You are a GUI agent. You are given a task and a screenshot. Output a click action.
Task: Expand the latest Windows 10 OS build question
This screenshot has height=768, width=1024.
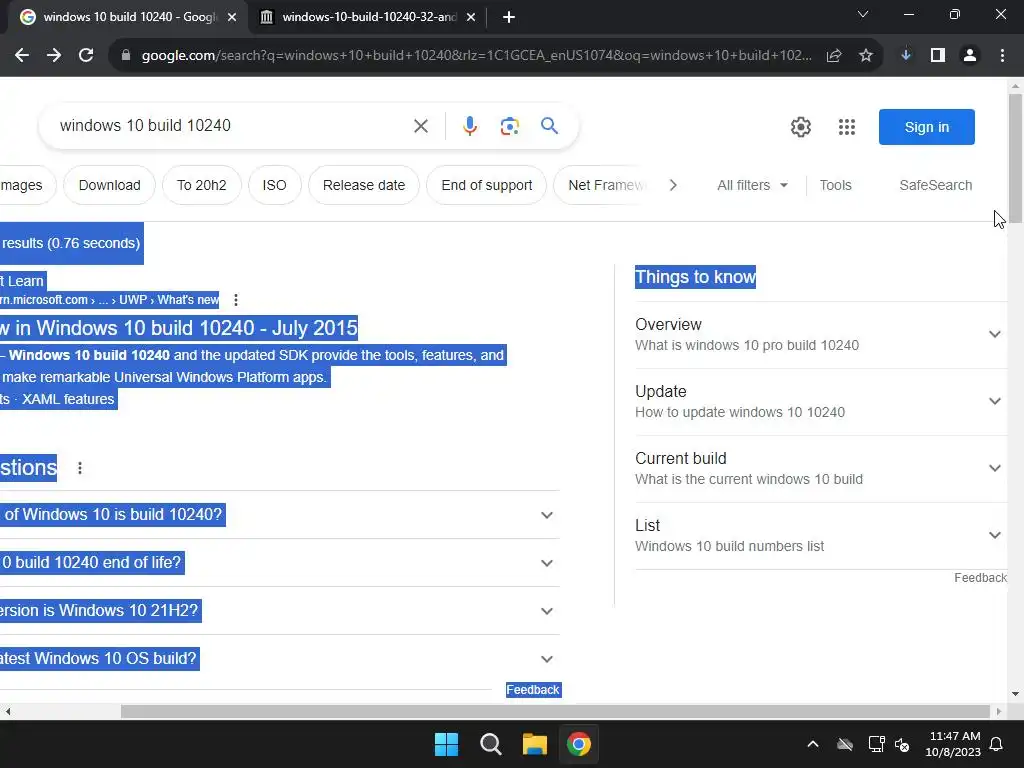(x=280, y=658)
